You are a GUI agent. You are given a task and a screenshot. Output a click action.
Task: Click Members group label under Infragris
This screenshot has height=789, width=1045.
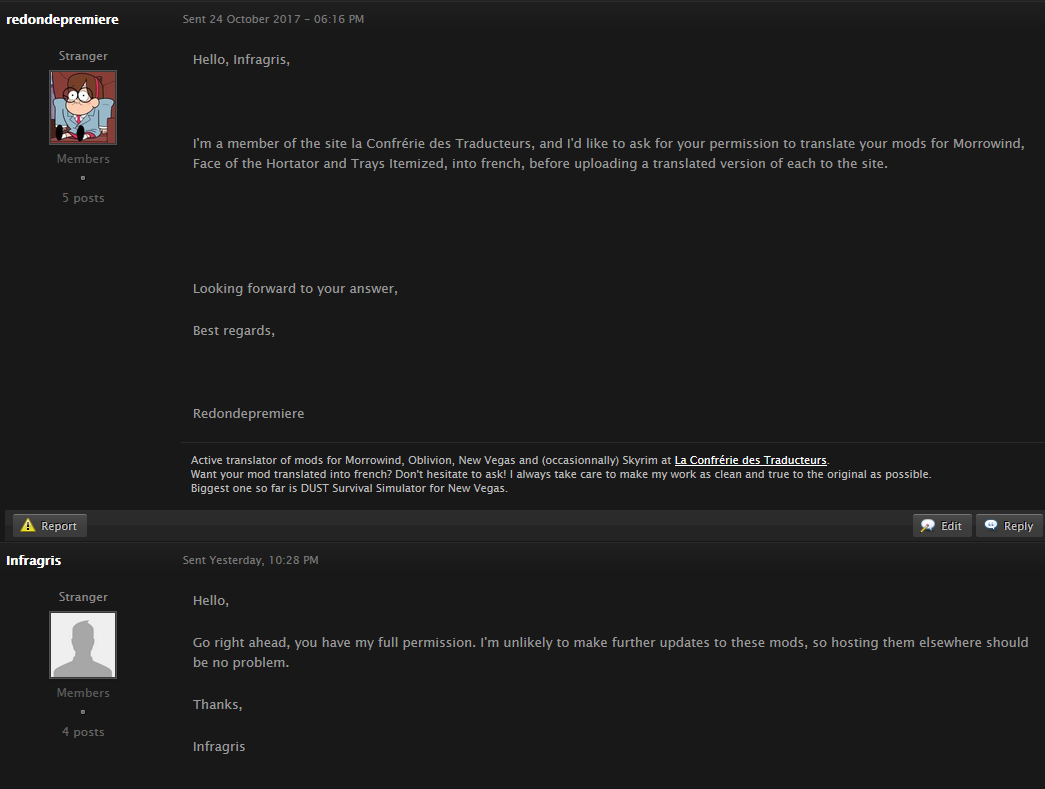point(83,693)
